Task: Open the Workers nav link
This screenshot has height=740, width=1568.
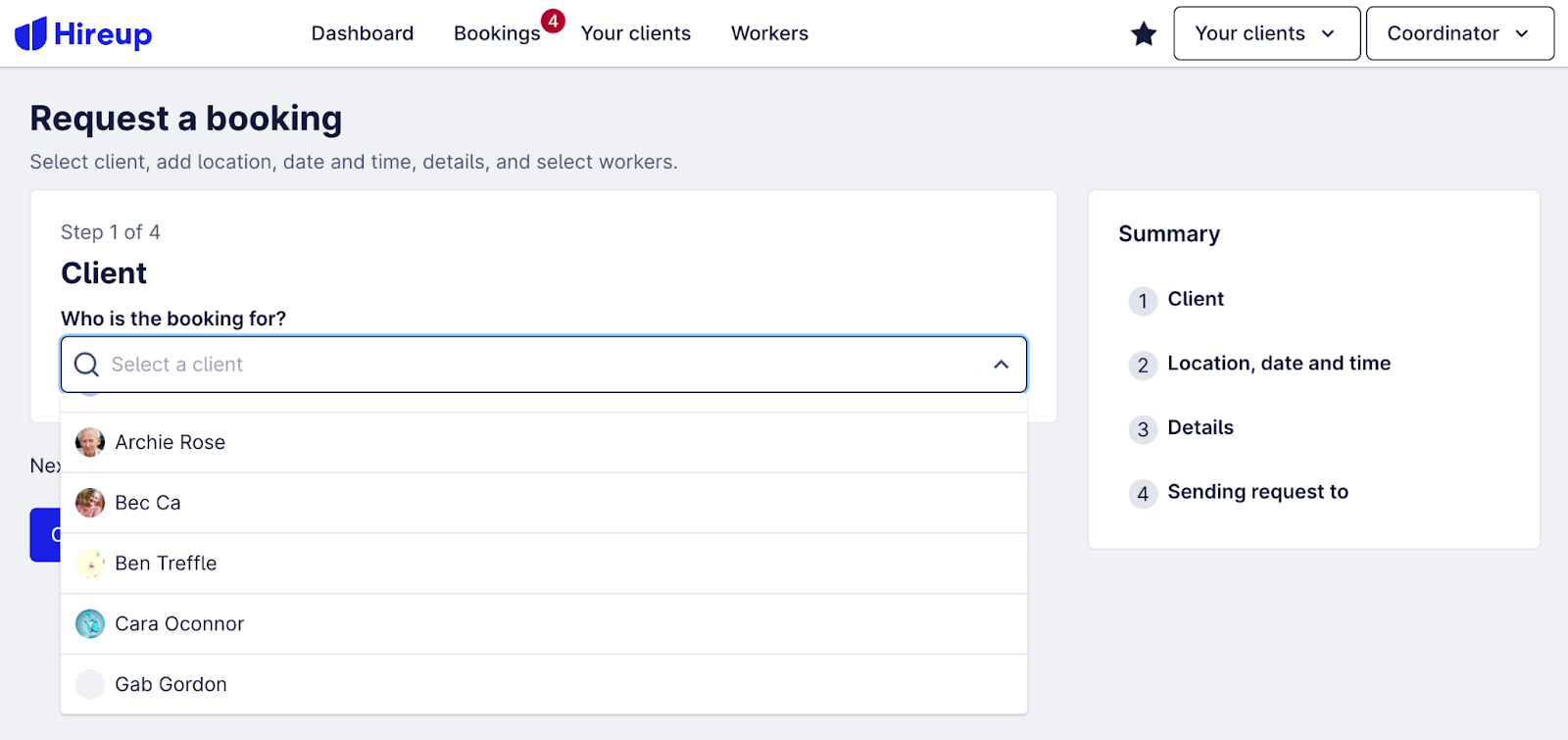Action: point(769,33)
